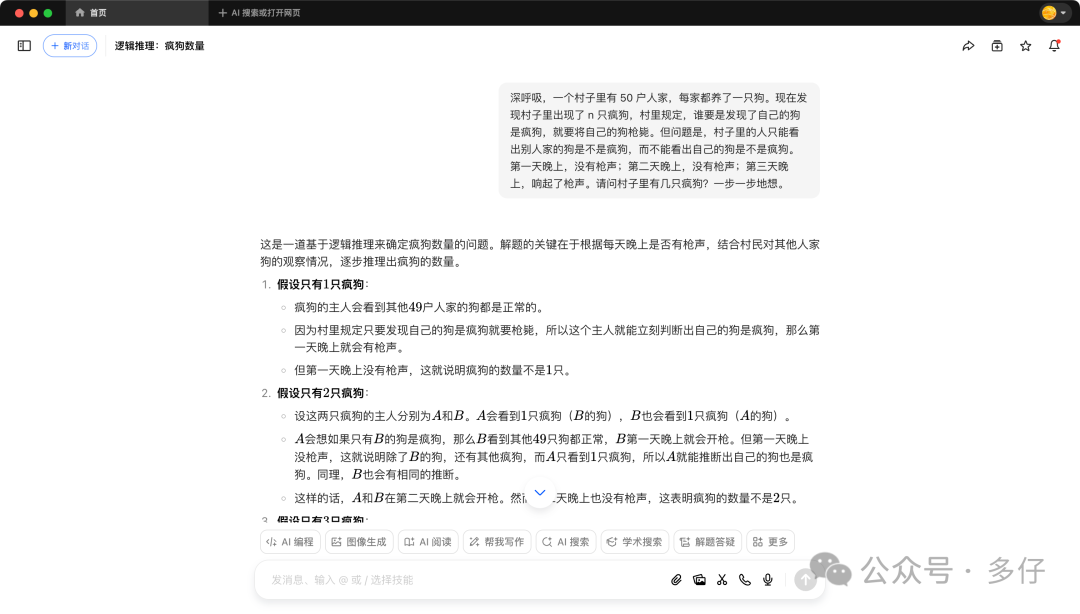The width and height of the screenshot is (1080, 614).
Task: Click the plus icon on new tab
Action: click(x=222, y=12)
